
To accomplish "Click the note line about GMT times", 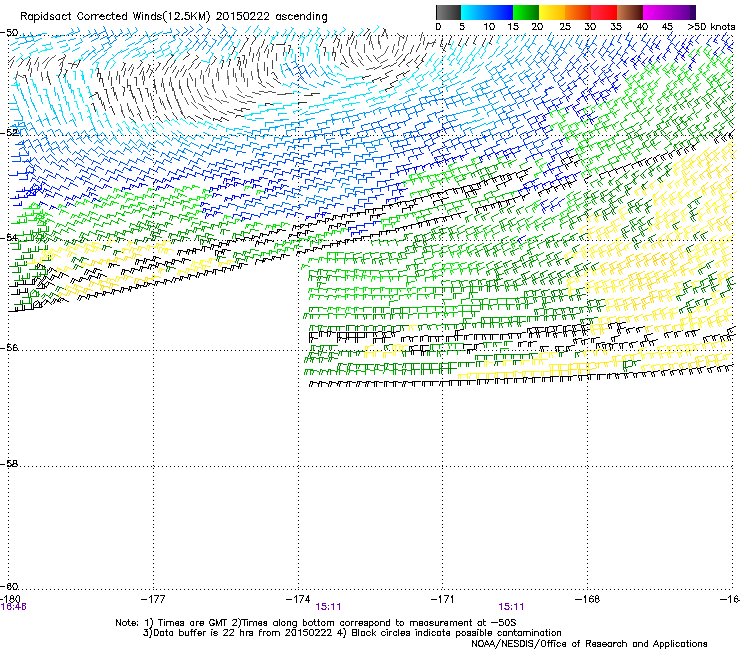I will (316, 623).
